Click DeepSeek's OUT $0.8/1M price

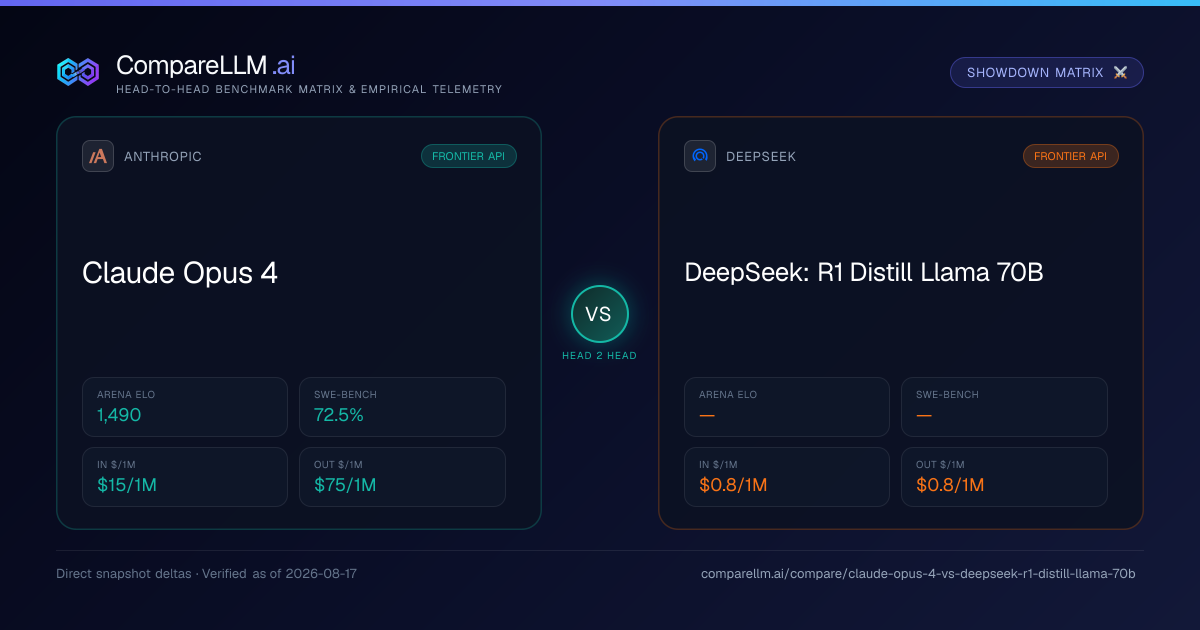950,485
